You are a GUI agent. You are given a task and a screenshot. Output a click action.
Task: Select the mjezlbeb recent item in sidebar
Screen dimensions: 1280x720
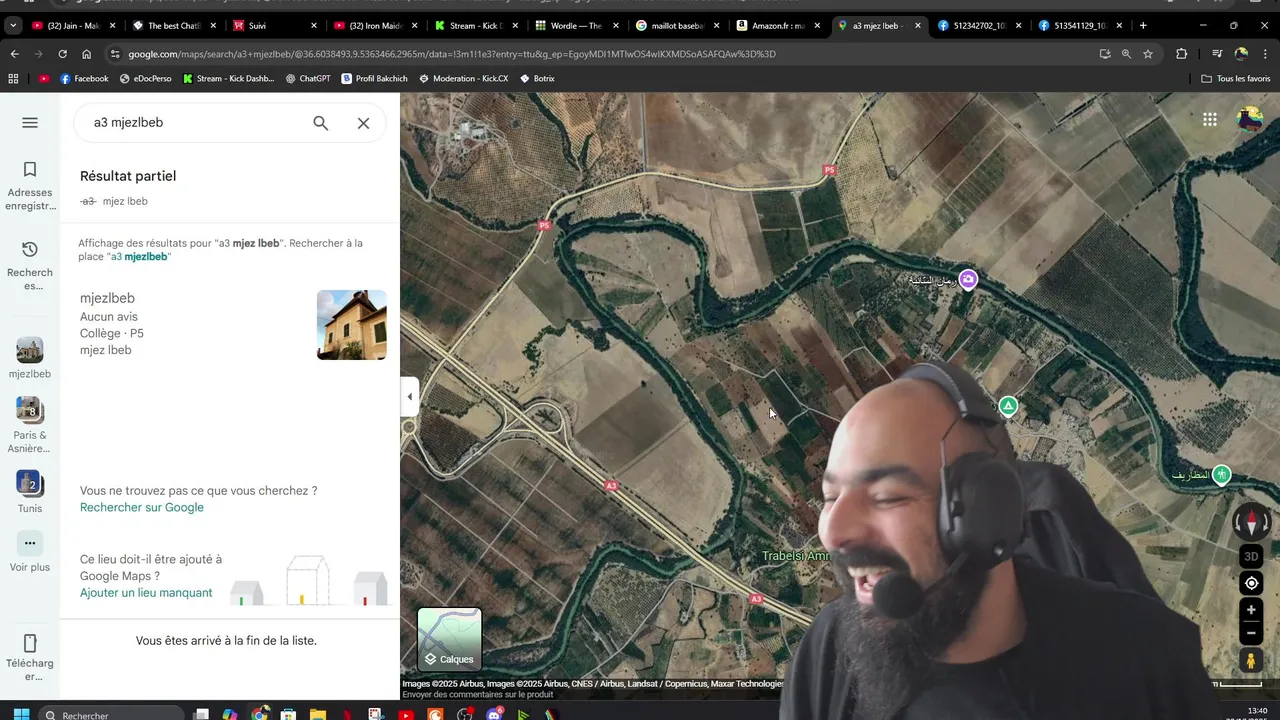30,359
